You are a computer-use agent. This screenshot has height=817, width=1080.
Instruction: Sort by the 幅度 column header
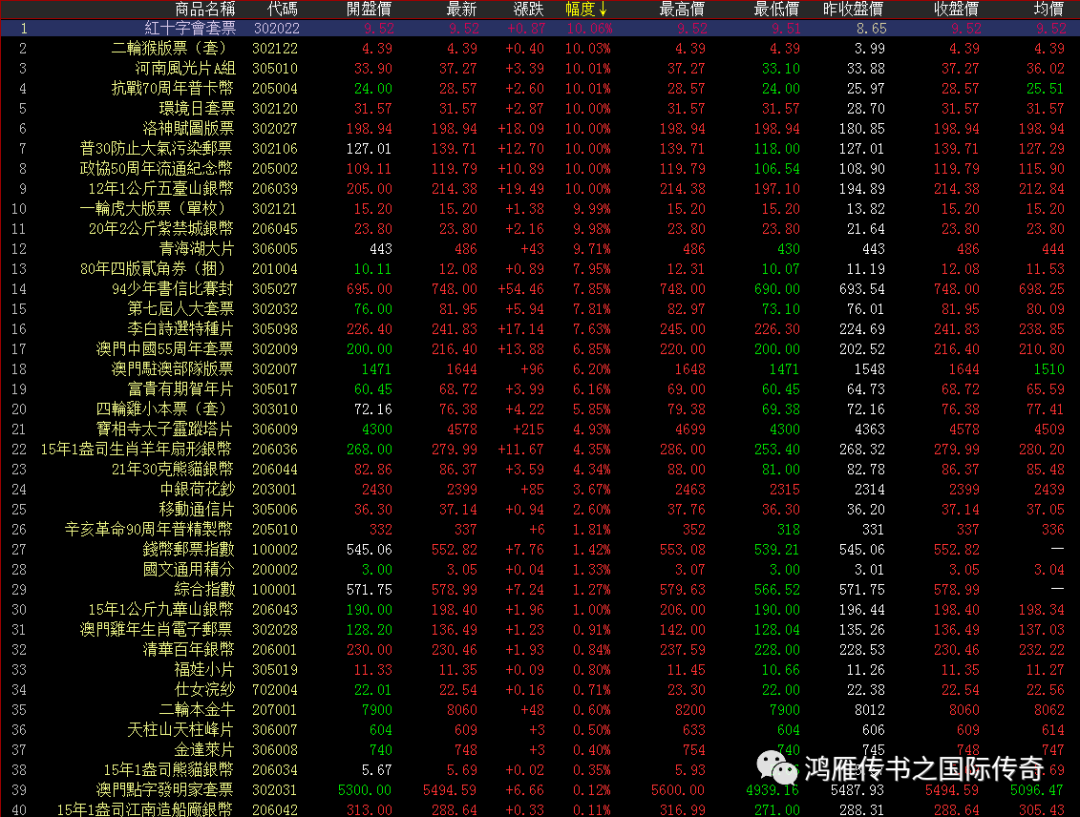click(586, 9)
